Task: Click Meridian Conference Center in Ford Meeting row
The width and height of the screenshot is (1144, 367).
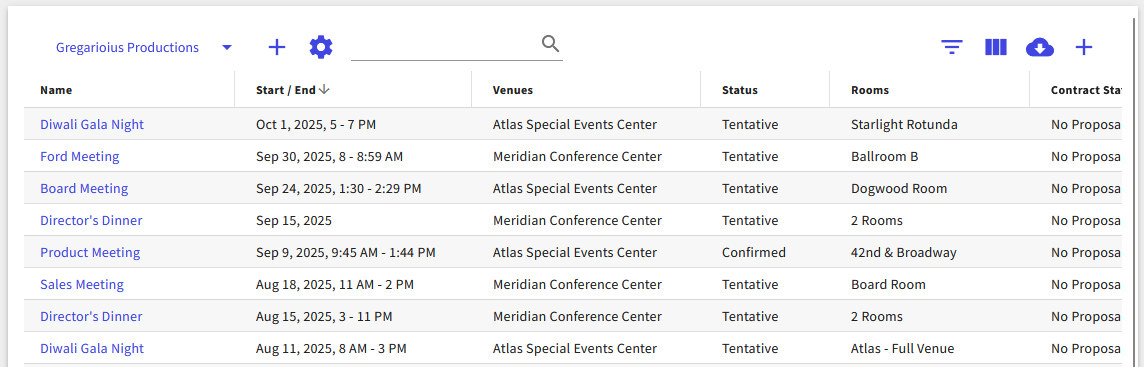Action: (x=577, y=157)
